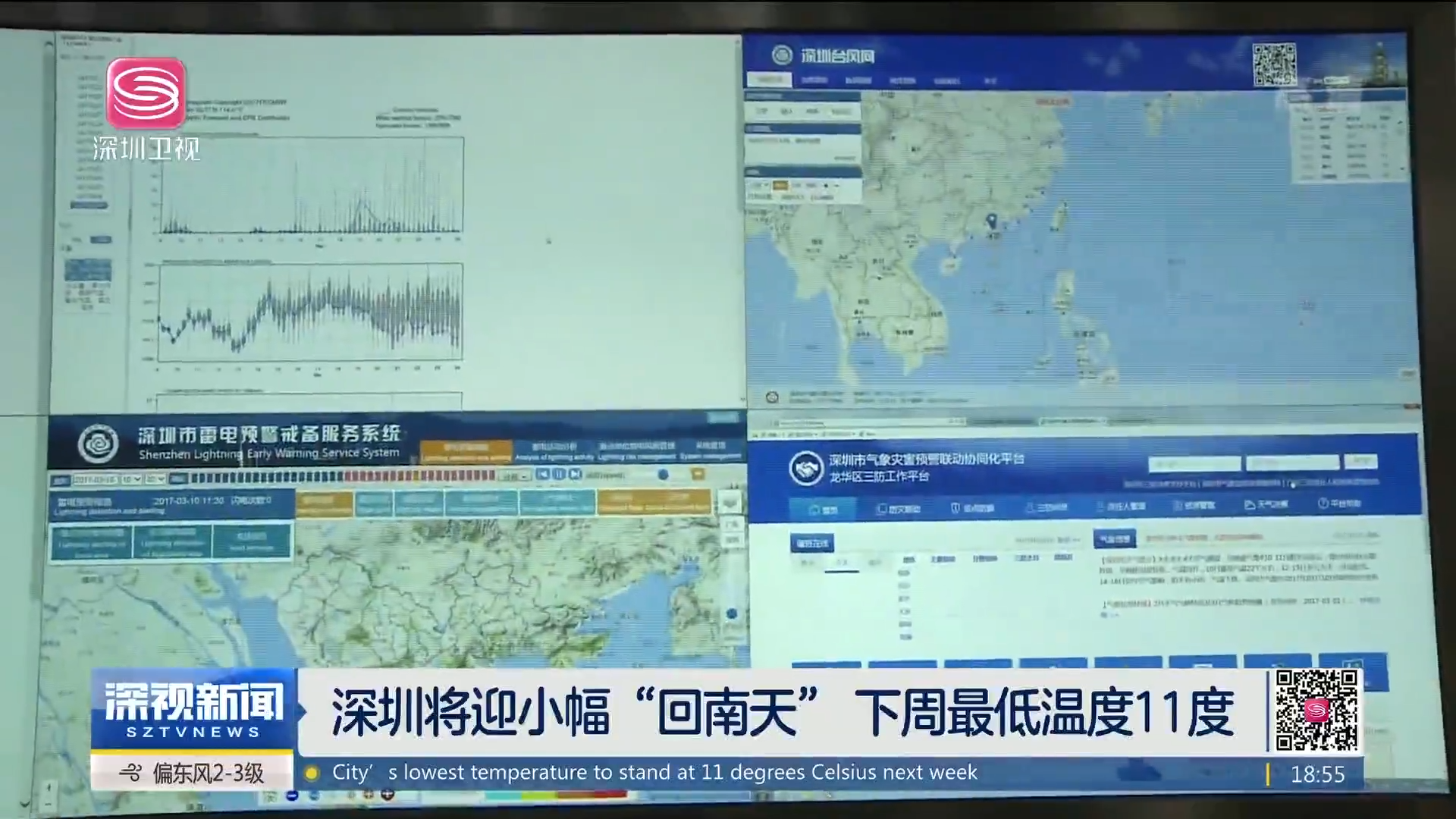Open the Home tab on disaster warning platform

point(824,509)
